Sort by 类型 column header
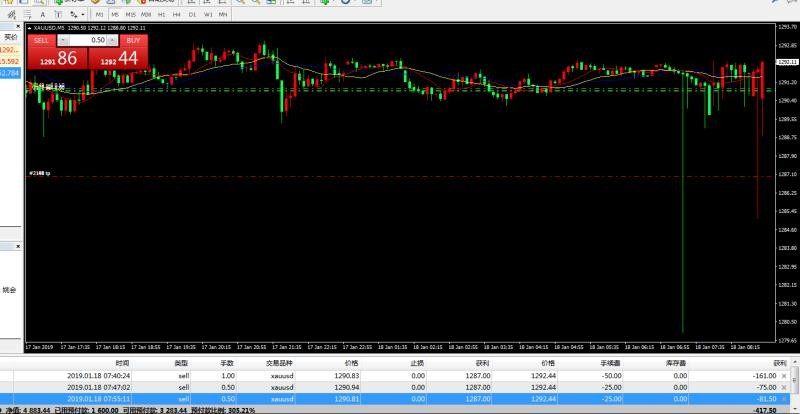The width and height of the screenshot is (800, 414). [x=181, y=363]
